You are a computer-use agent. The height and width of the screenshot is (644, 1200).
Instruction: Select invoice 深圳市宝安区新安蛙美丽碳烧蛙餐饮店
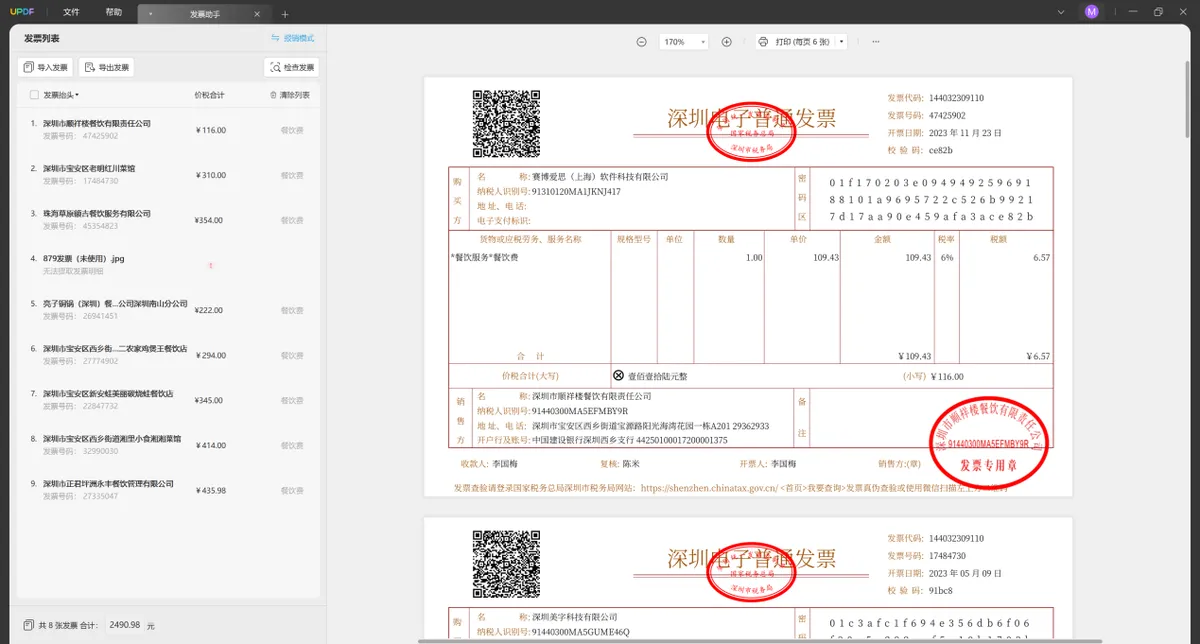tap(168, 399)
